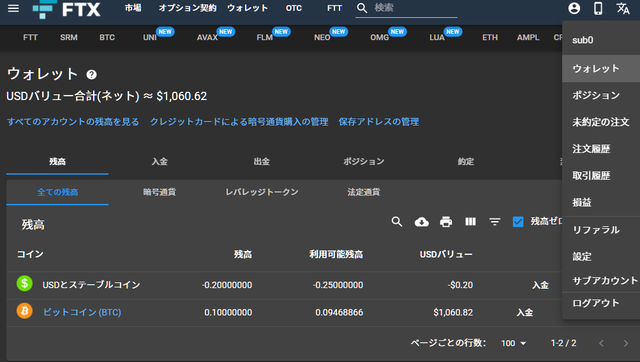Select FTT in the ticker bar
Viewport: 640px width, 362px height.
(x=30, y=37)
